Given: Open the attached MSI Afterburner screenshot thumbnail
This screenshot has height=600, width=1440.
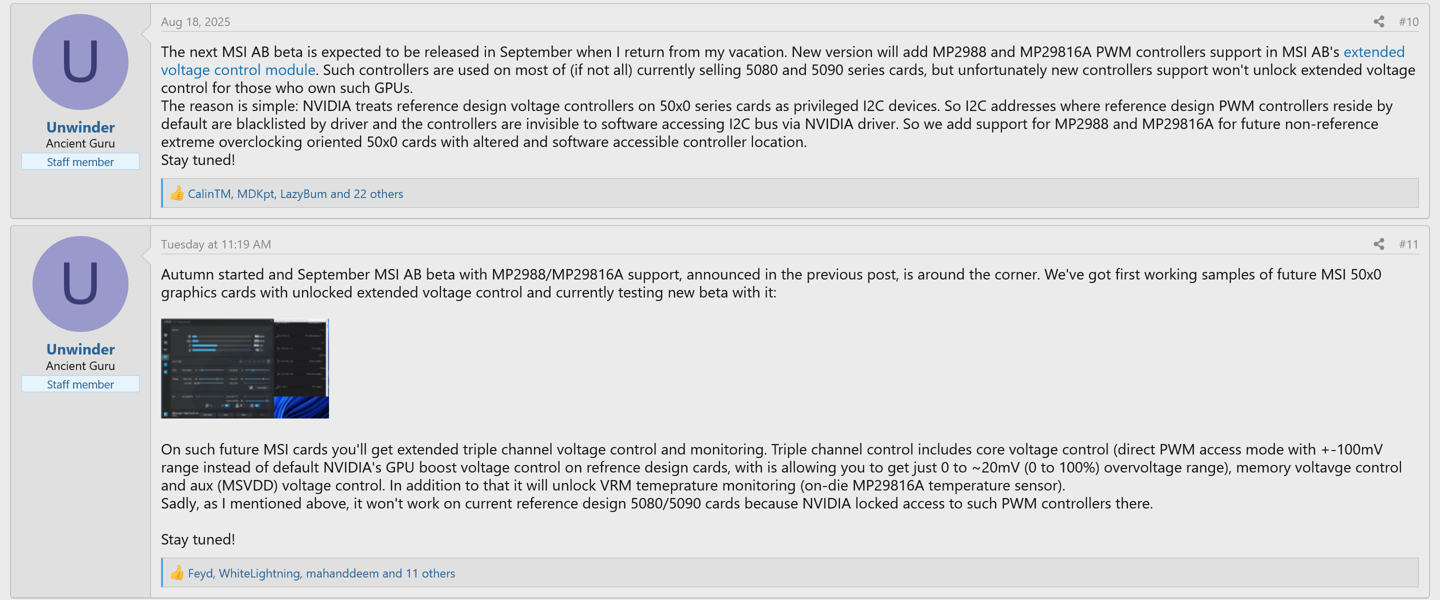Looking at the screenshot, I should [x=245, y=368].
